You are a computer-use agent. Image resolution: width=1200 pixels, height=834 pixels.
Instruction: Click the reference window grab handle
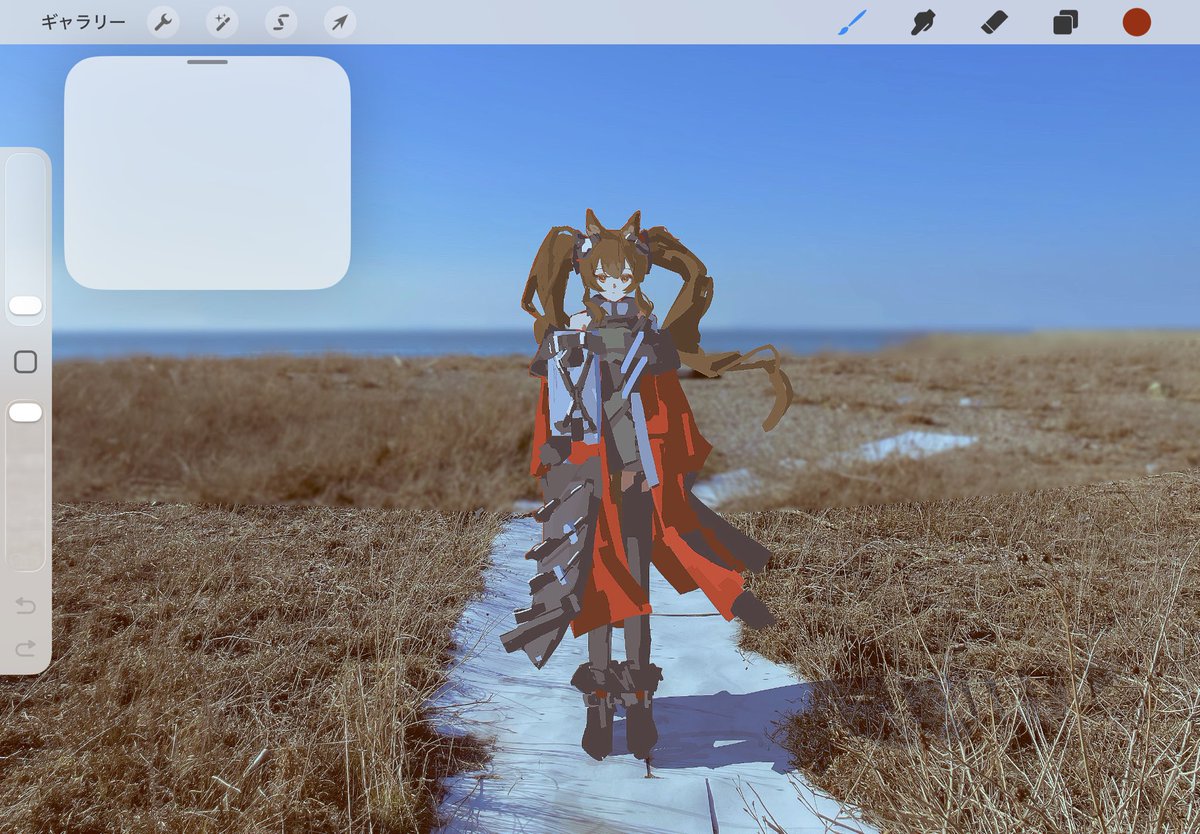(207, 62)
